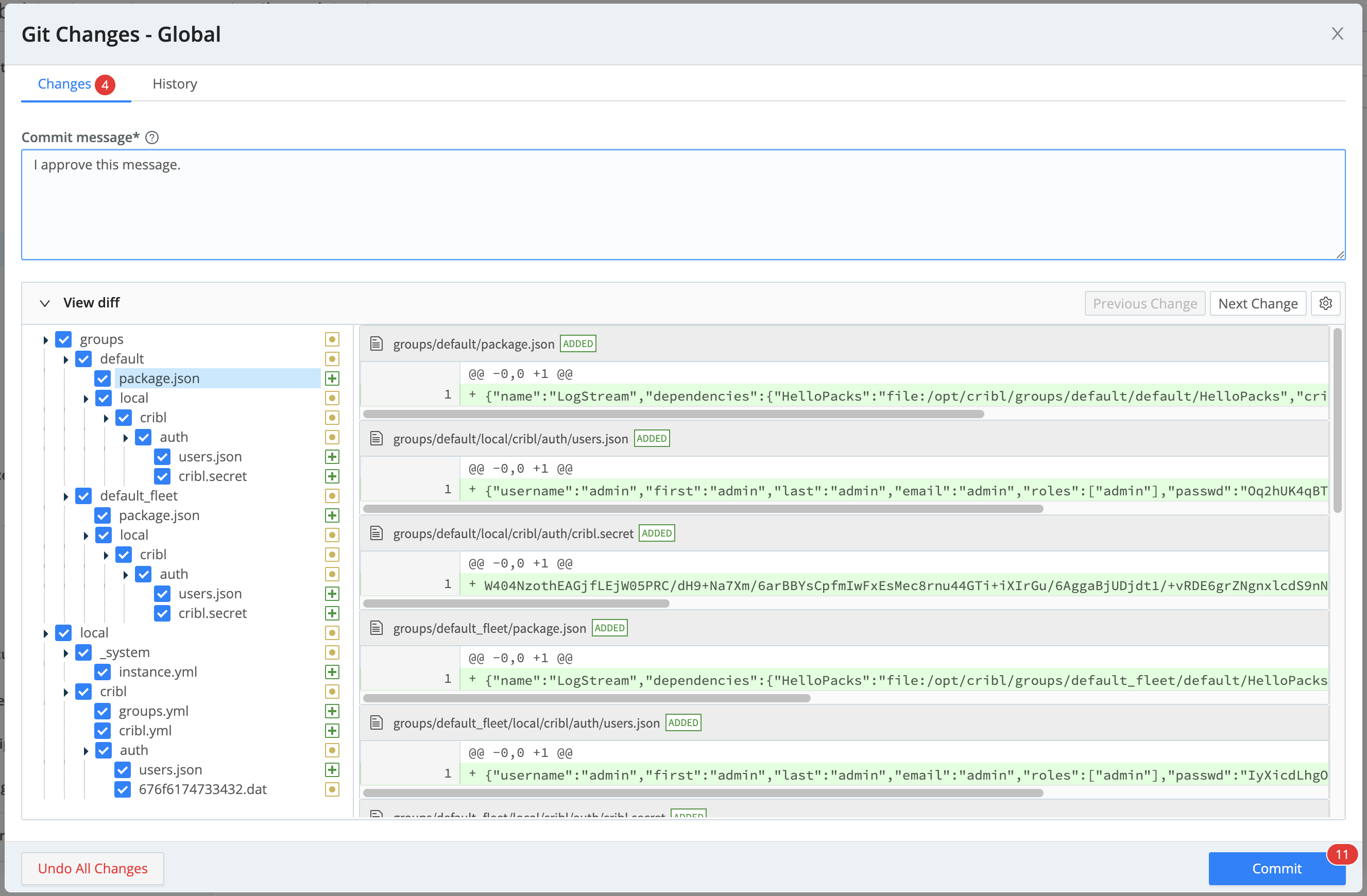
Task: Select the Changes tab
Action: click(x=64, y=84)
